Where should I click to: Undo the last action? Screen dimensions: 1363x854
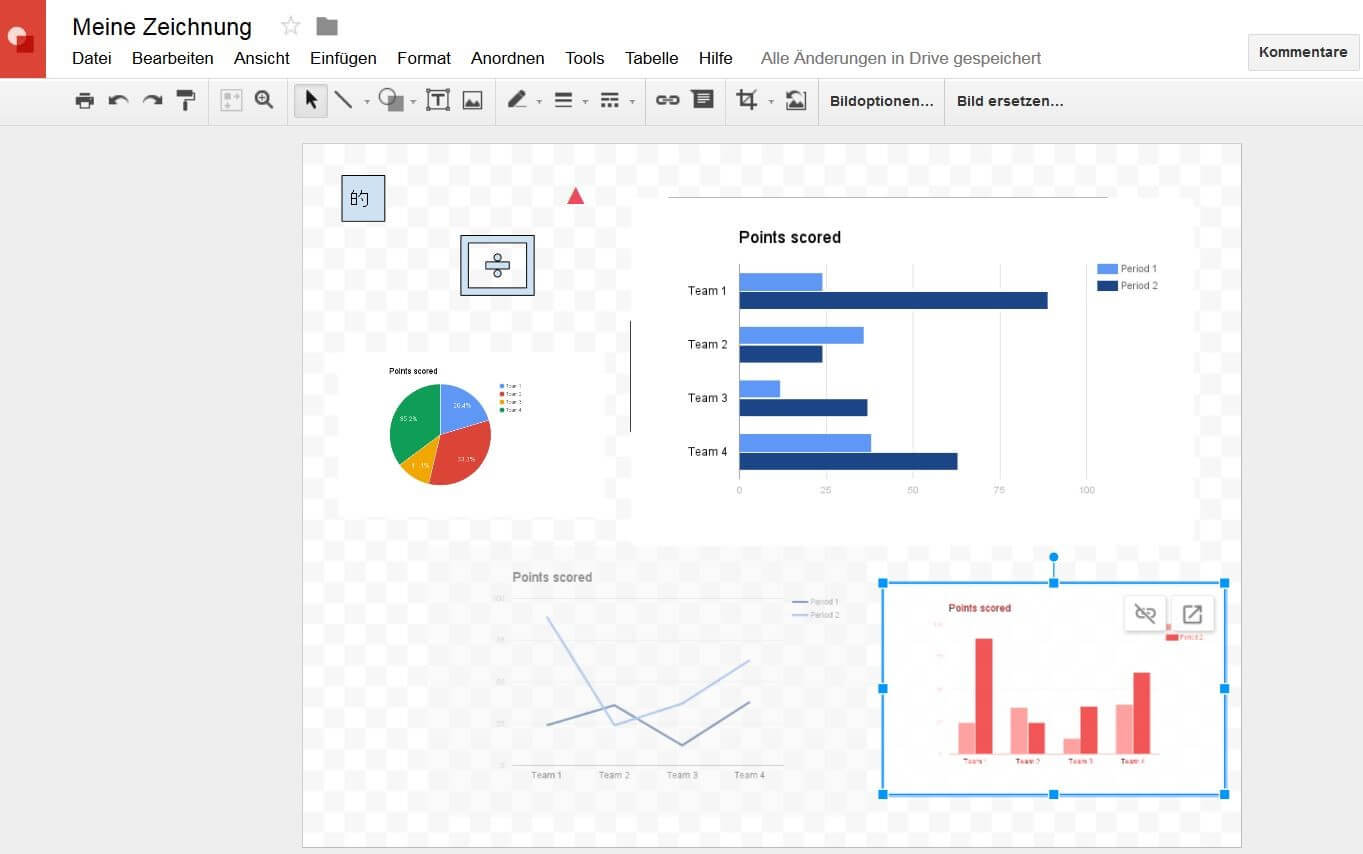click(119, 100)
